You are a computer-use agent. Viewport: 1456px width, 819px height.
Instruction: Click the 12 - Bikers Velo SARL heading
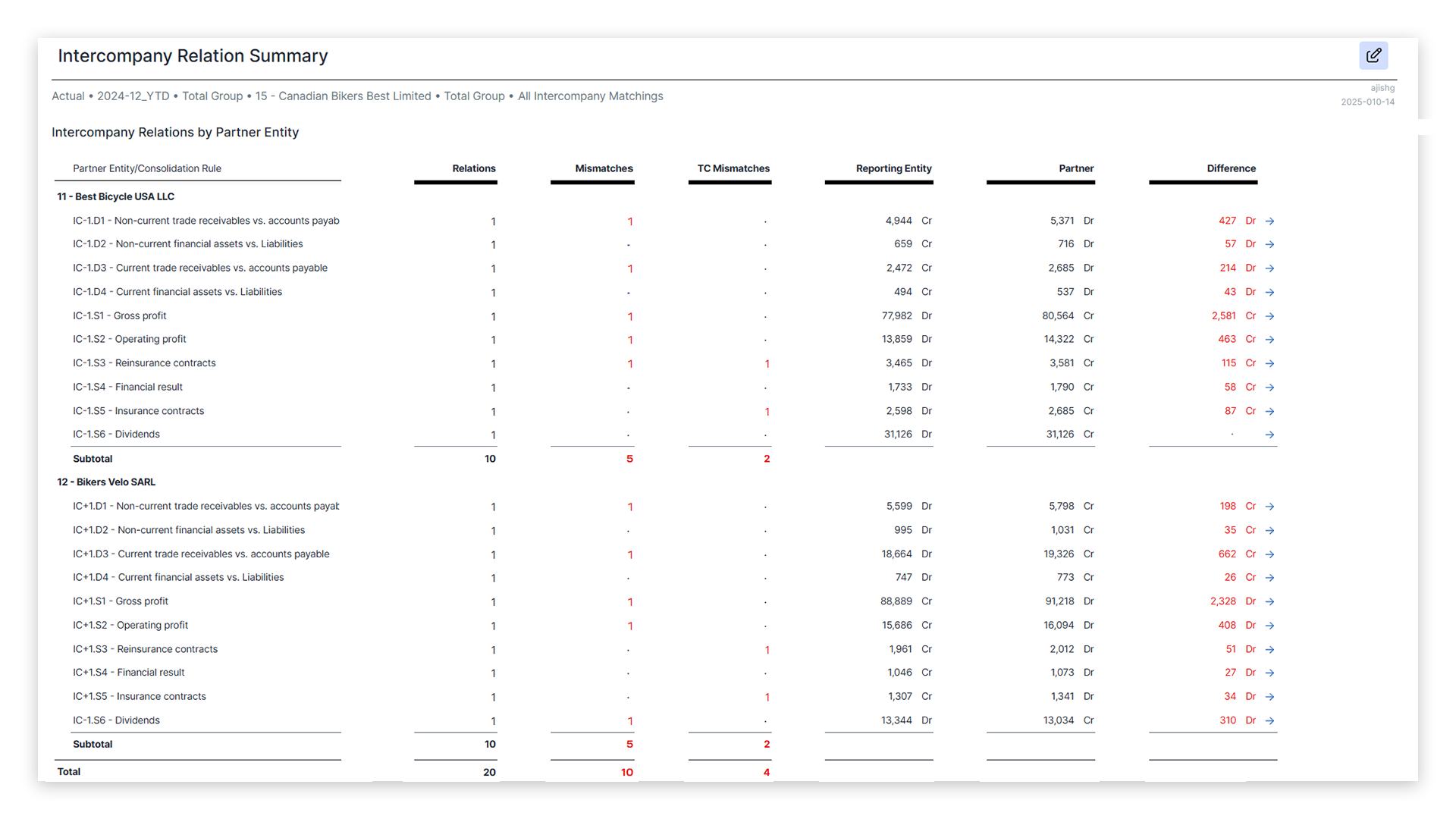click(106, 482)
